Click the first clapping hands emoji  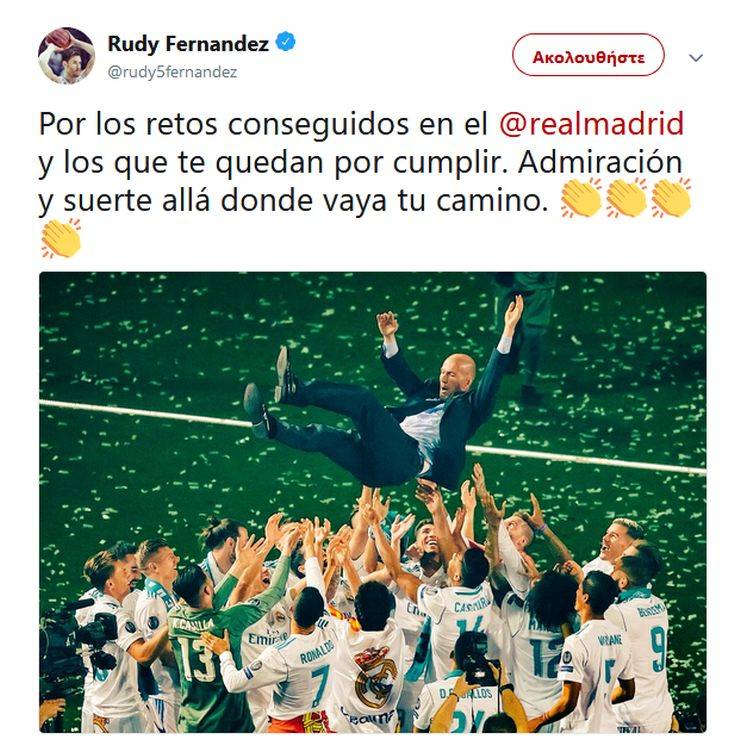[x=581, y=198]
